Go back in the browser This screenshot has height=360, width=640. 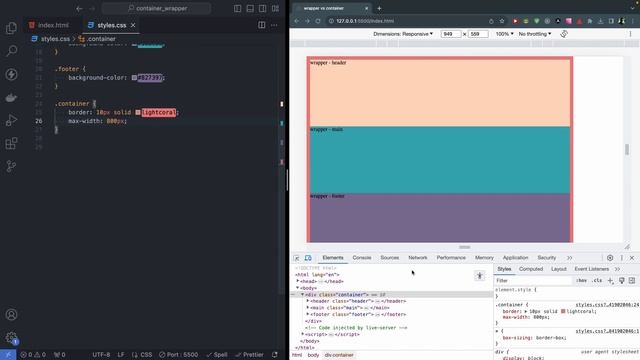coord(297,21)
